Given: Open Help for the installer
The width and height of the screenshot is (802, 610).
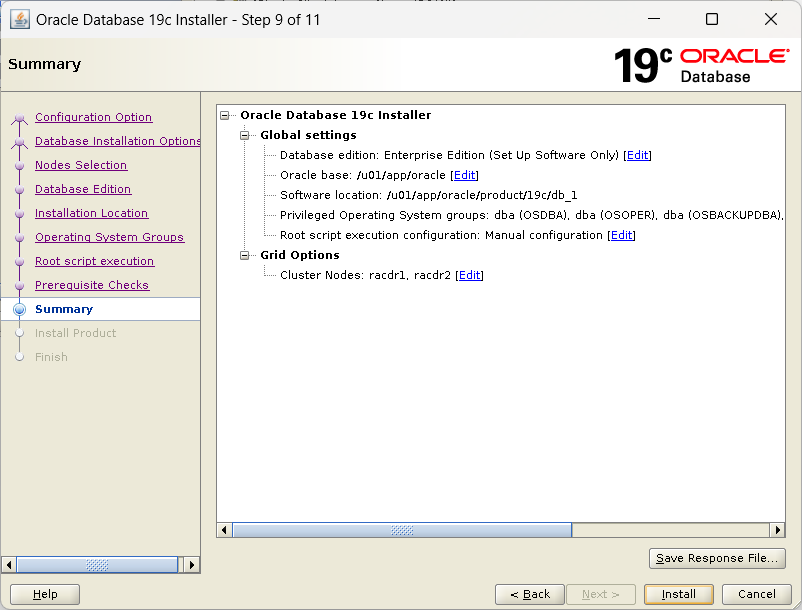Looking at the screenshot, I should point(45,594).
